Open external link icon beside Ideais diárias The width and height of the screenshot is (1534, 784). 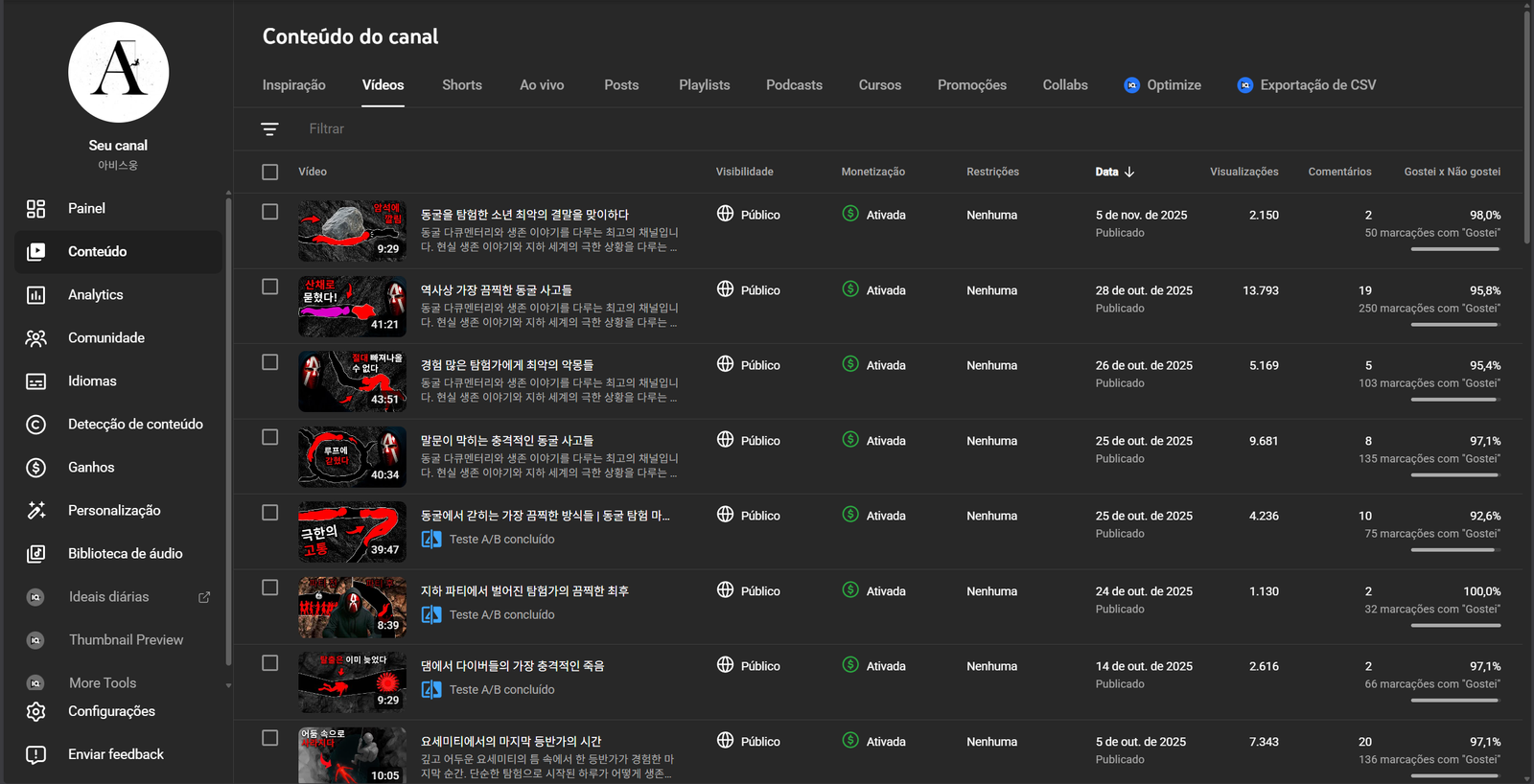204,597
